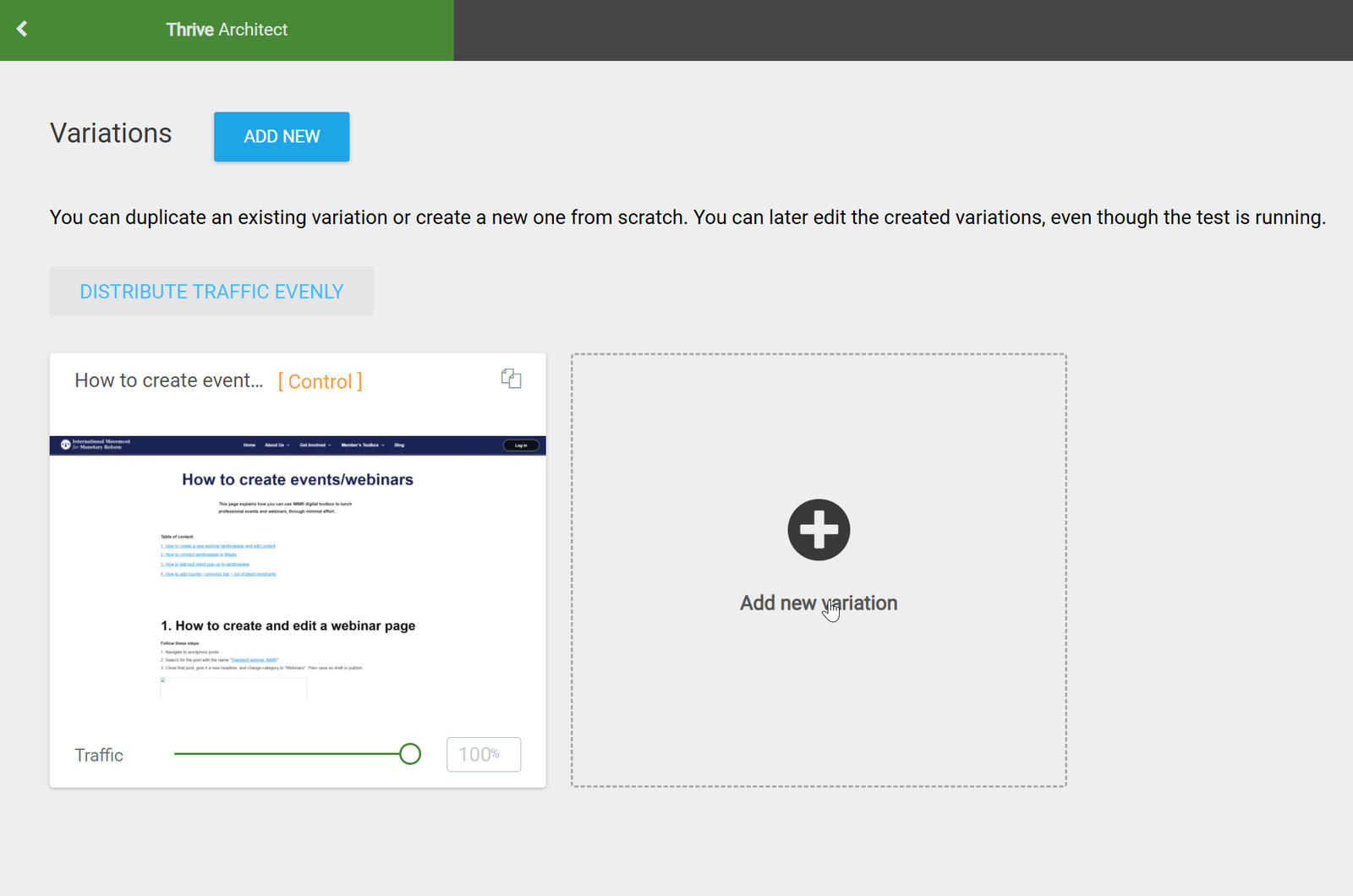This screenshot has height=896, width=1353.
Task: Click the traffic slider handle
Action: click(410, 754)
